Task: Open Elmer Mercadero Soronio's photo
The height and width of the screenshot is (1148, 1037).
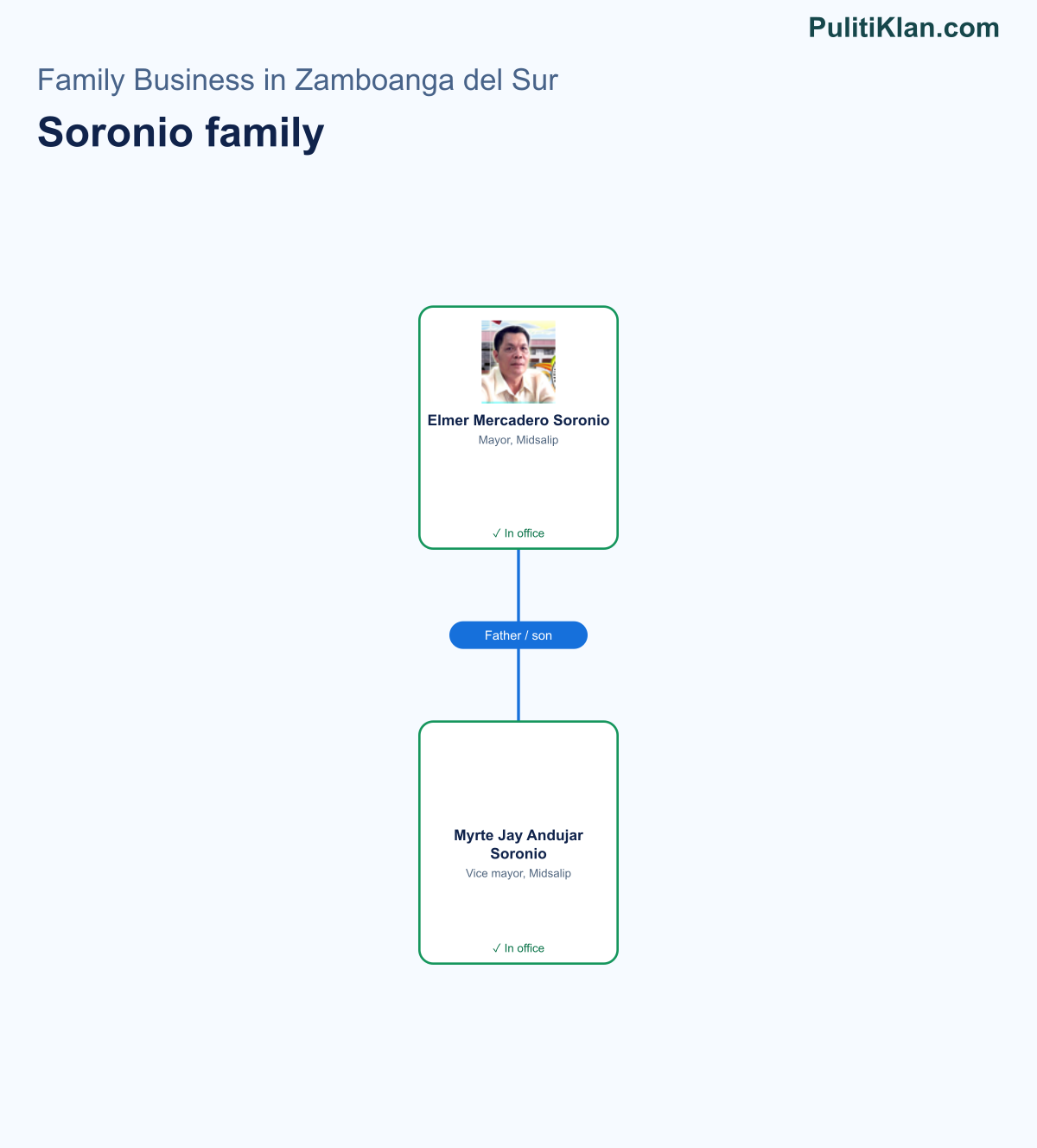Action: 518,362
